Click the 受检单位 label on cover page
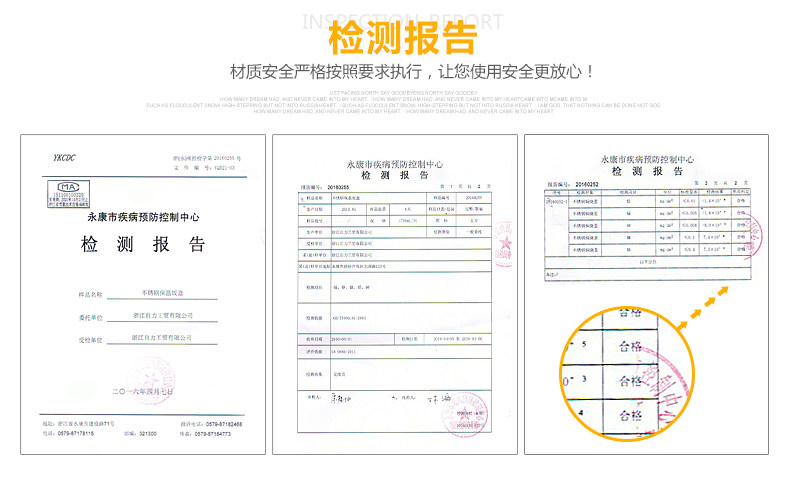Screen dimensions: 790x485 click(x=90, y=340)
